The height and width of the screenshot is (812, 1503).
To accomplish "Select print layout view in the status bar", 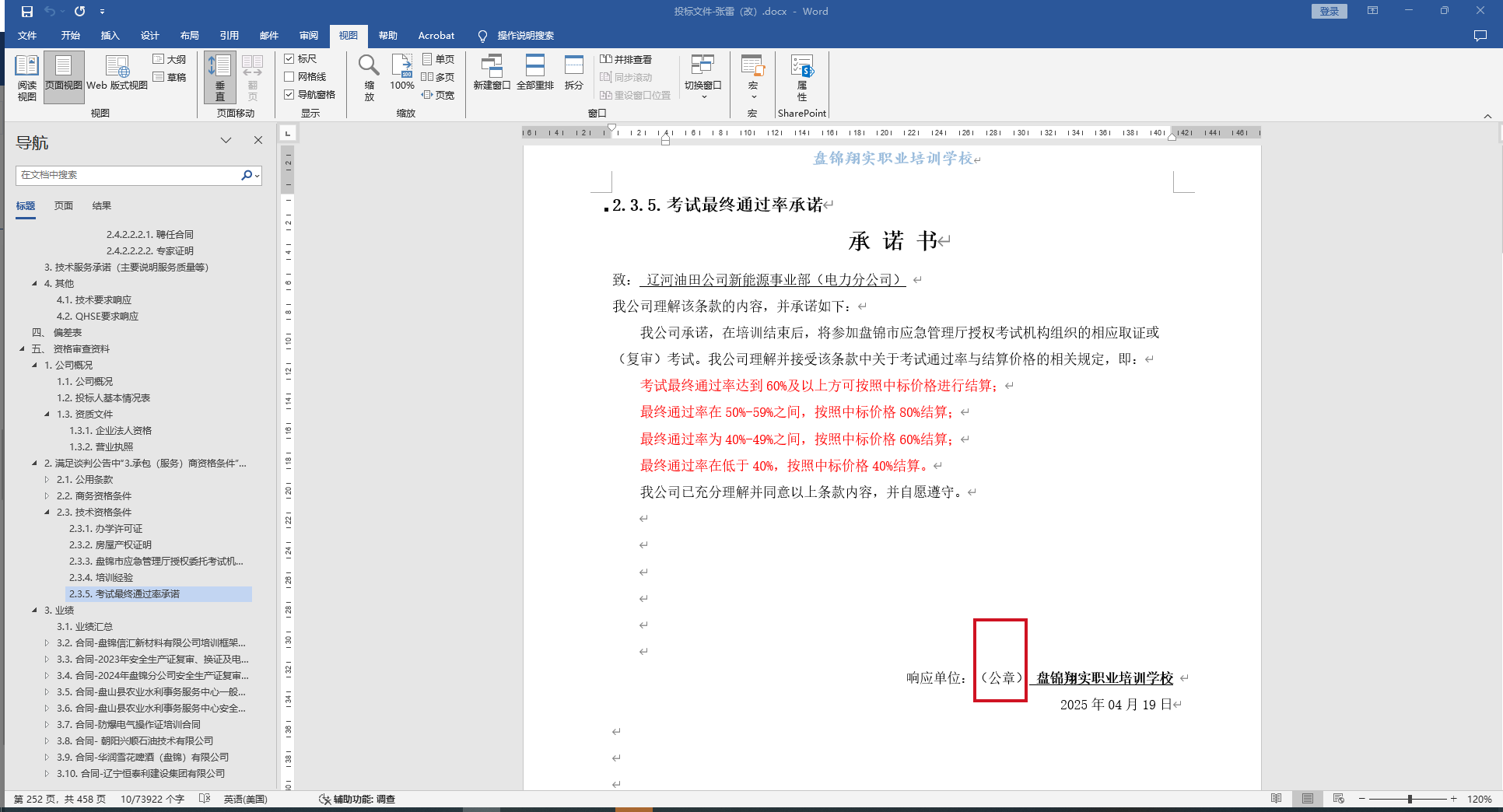I will click(x=1307, y=799).
